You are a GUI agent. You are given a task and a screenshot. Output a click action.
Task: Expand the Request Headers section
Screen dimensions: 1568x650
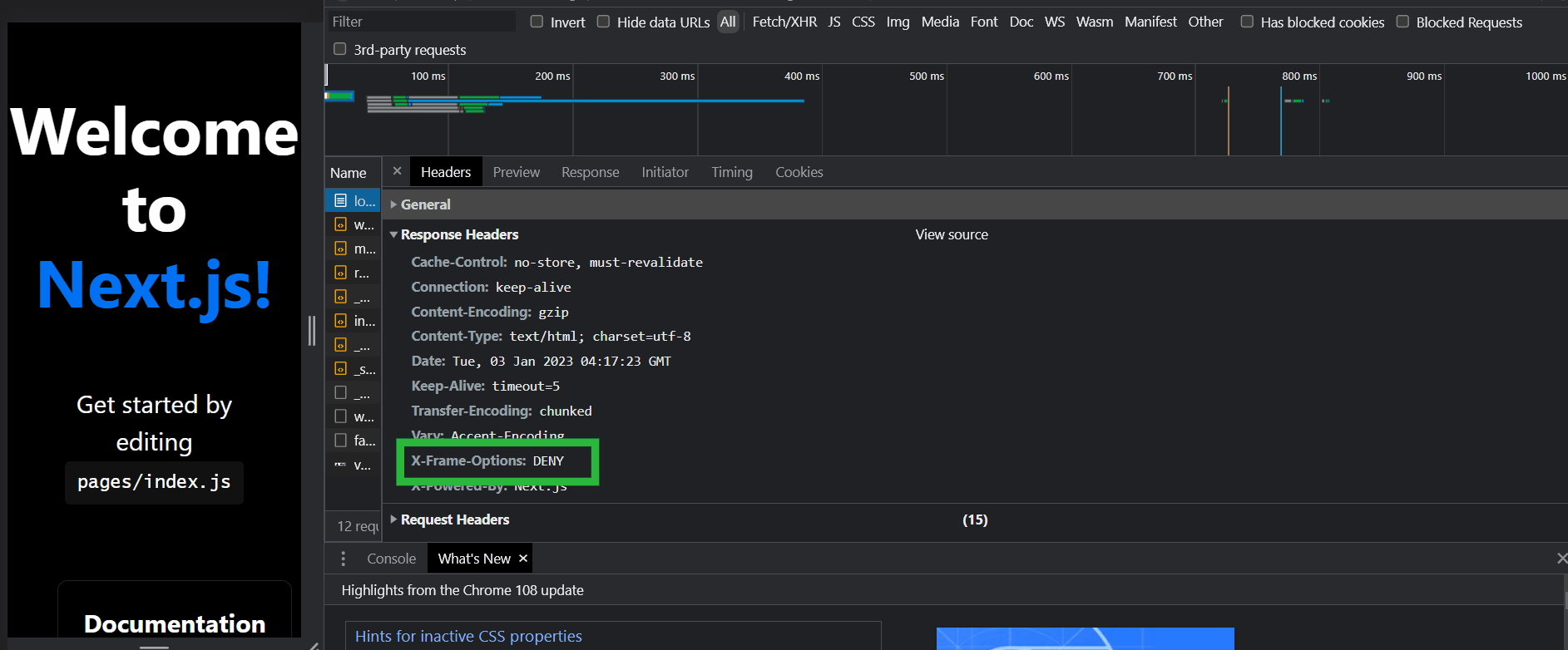[x=393, y=520]
